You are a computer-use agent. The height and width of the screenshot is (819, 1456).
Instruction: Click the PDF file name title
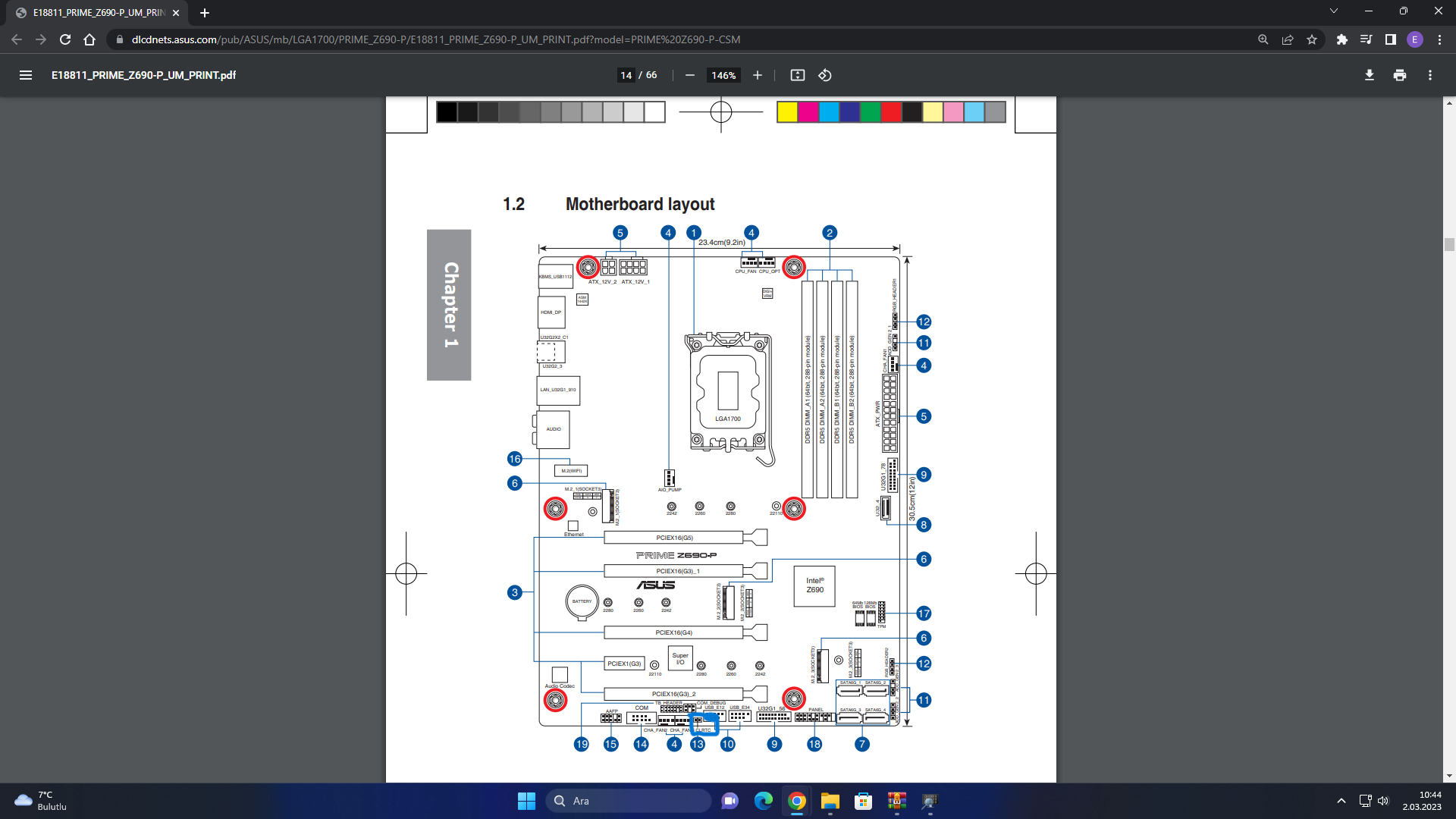point(143,75)
